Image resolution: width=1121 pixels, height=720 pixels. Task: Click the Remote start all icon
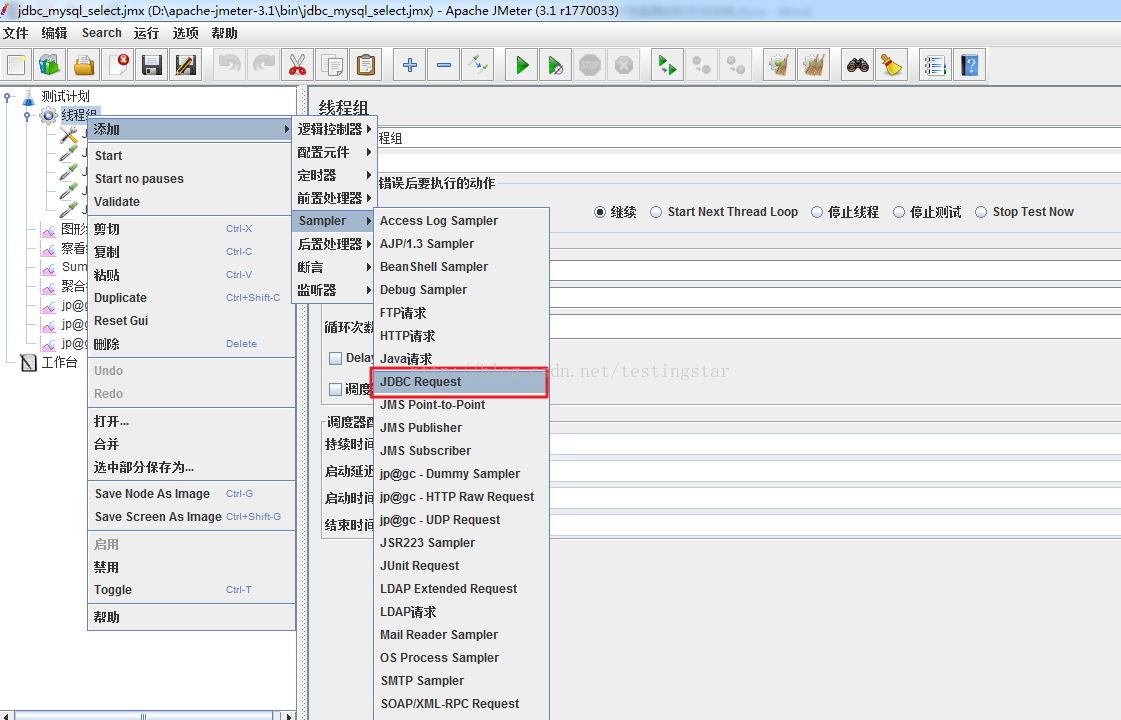[667, 65]
